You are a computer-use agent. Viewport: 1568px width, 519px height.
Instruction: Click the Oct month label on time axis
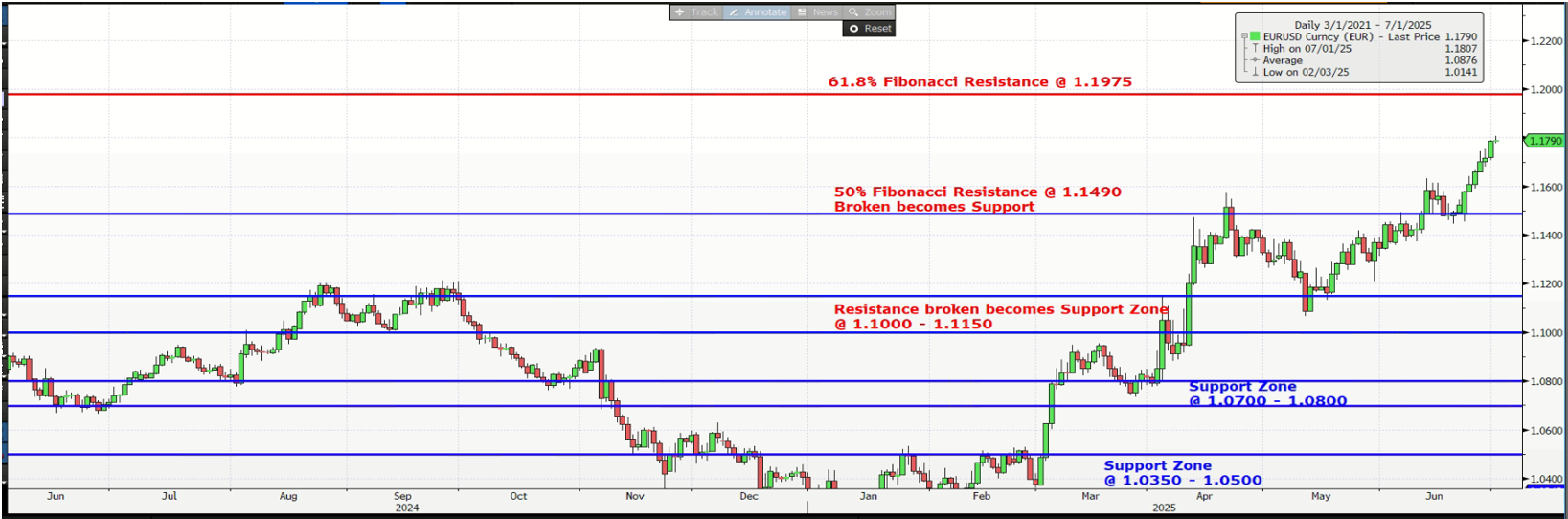coord(518,496)
